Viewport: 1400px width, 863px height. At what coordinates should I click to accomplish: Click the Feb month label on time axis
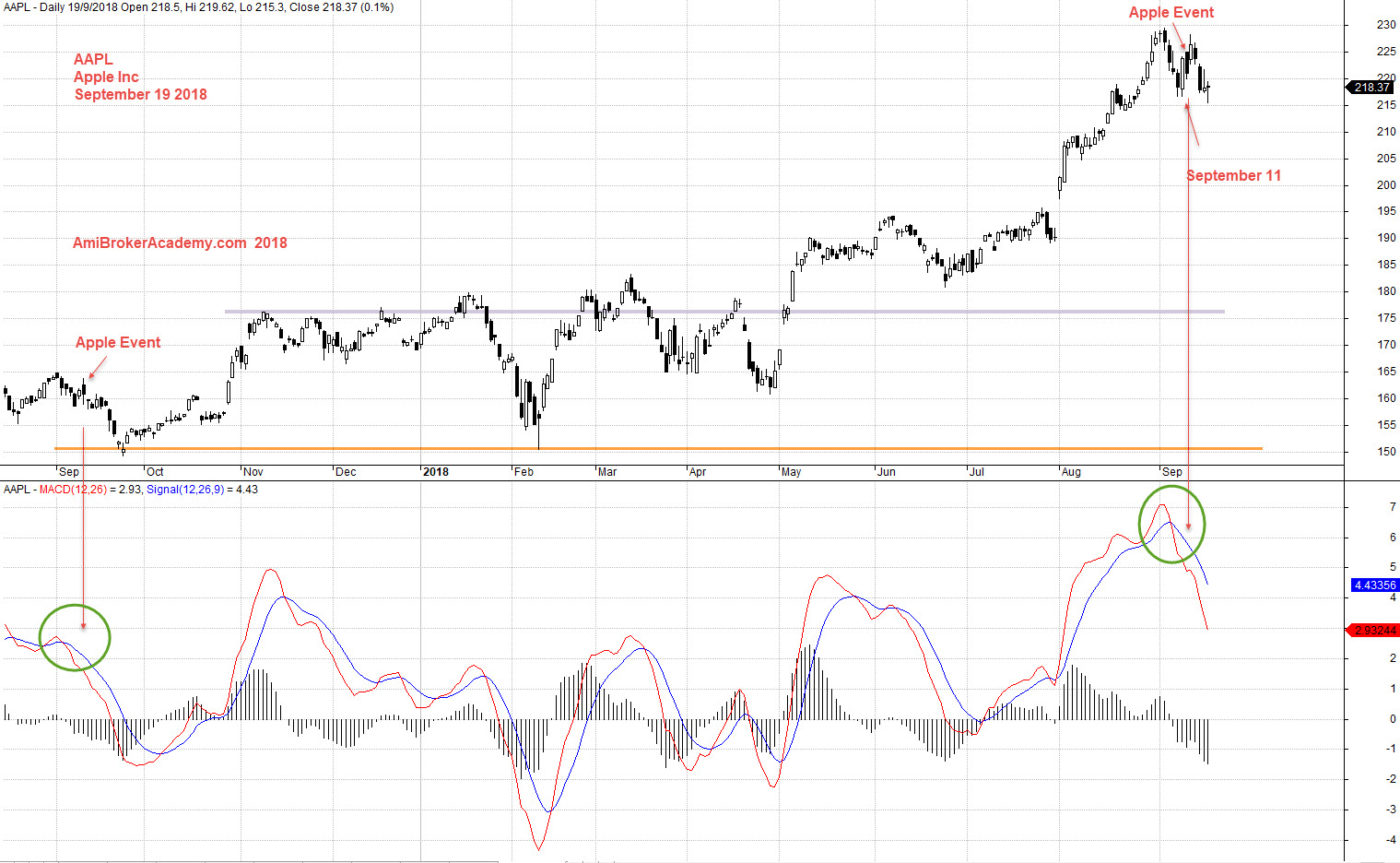[525, 471]
